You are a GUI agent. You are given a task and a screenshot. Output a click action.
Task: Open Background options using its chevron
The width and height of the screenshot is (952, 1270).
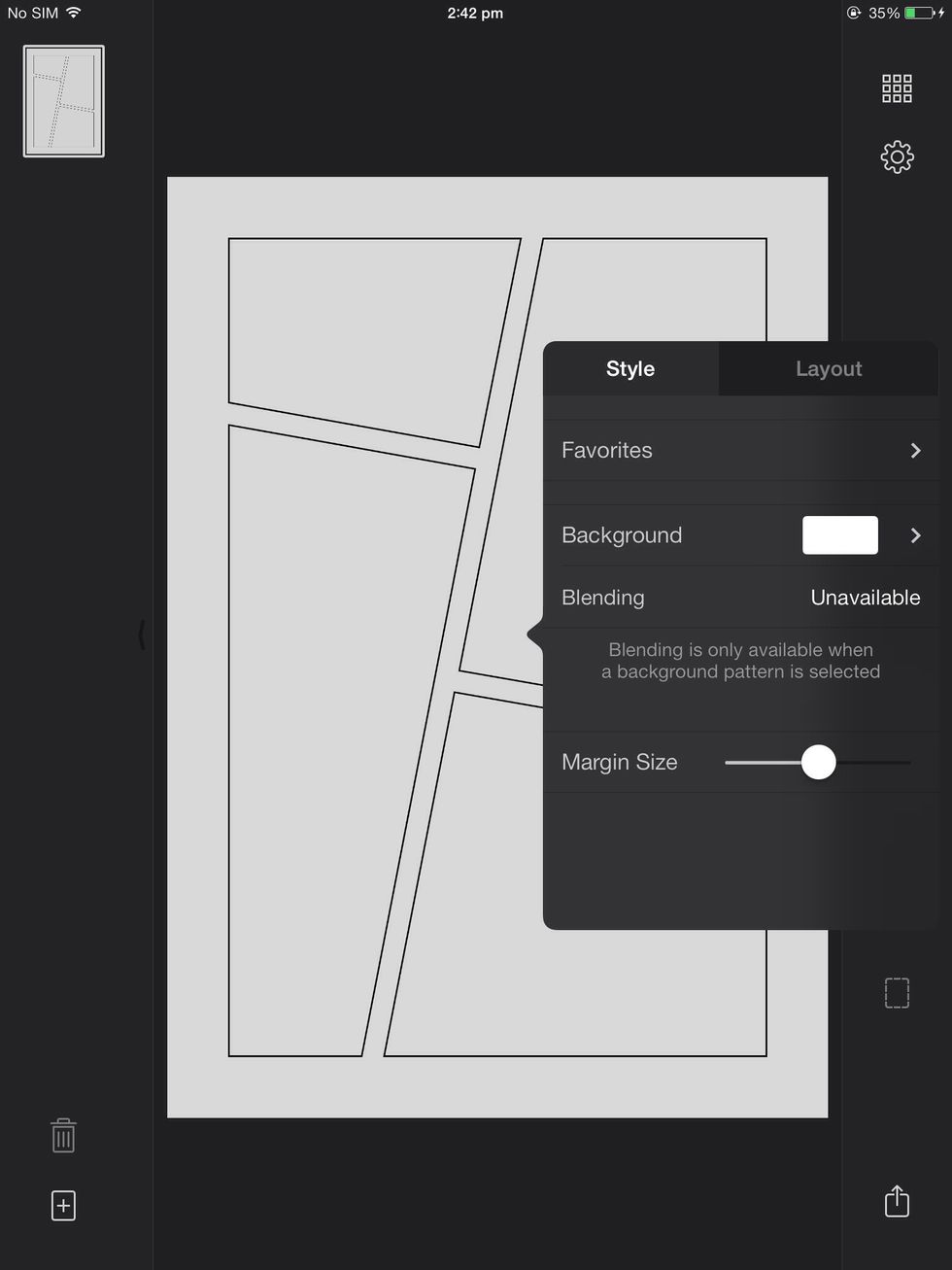click(915, 535)
